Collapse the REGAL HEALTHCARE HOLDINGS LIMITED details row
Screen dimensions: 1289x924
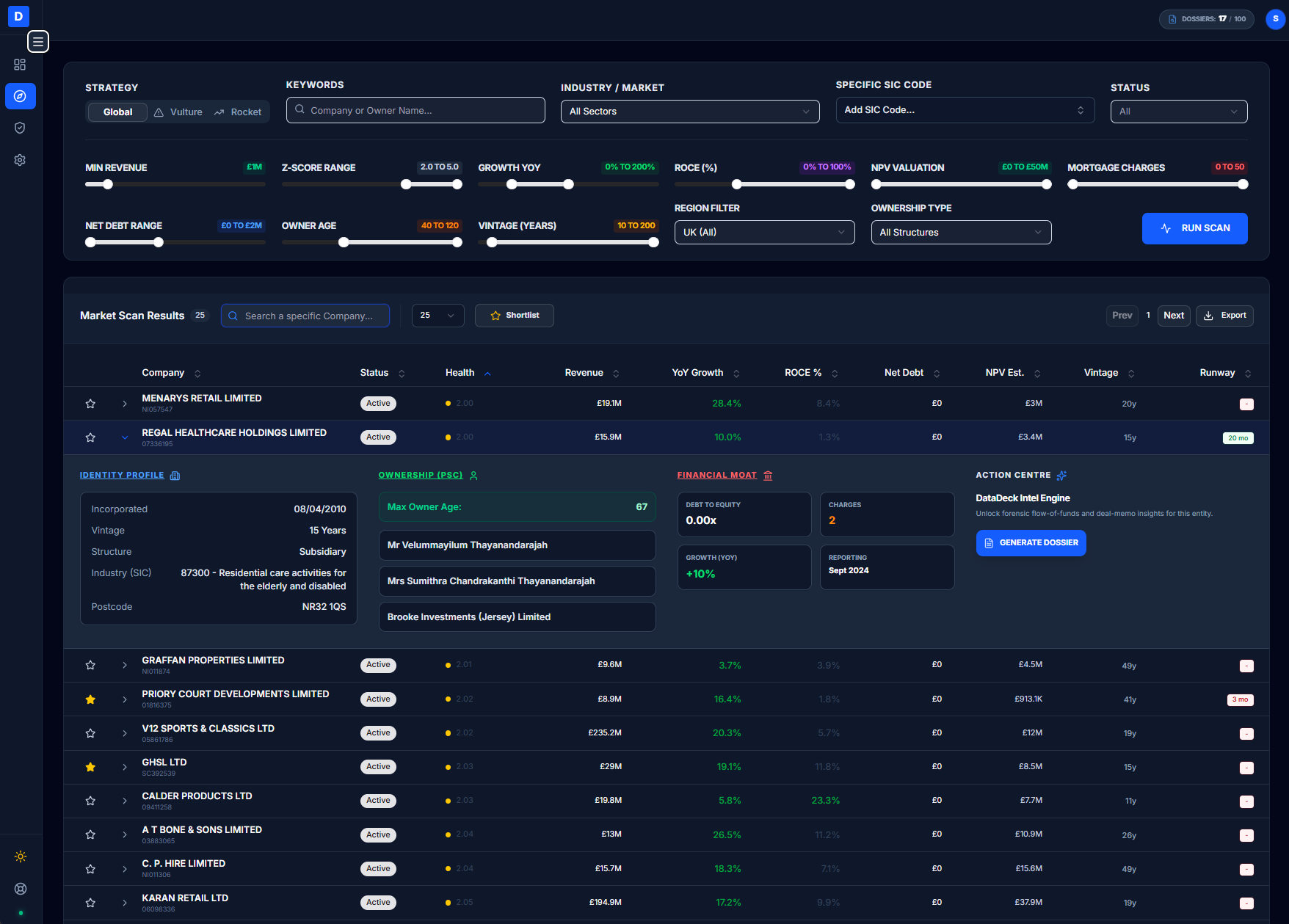coord(124,437)
